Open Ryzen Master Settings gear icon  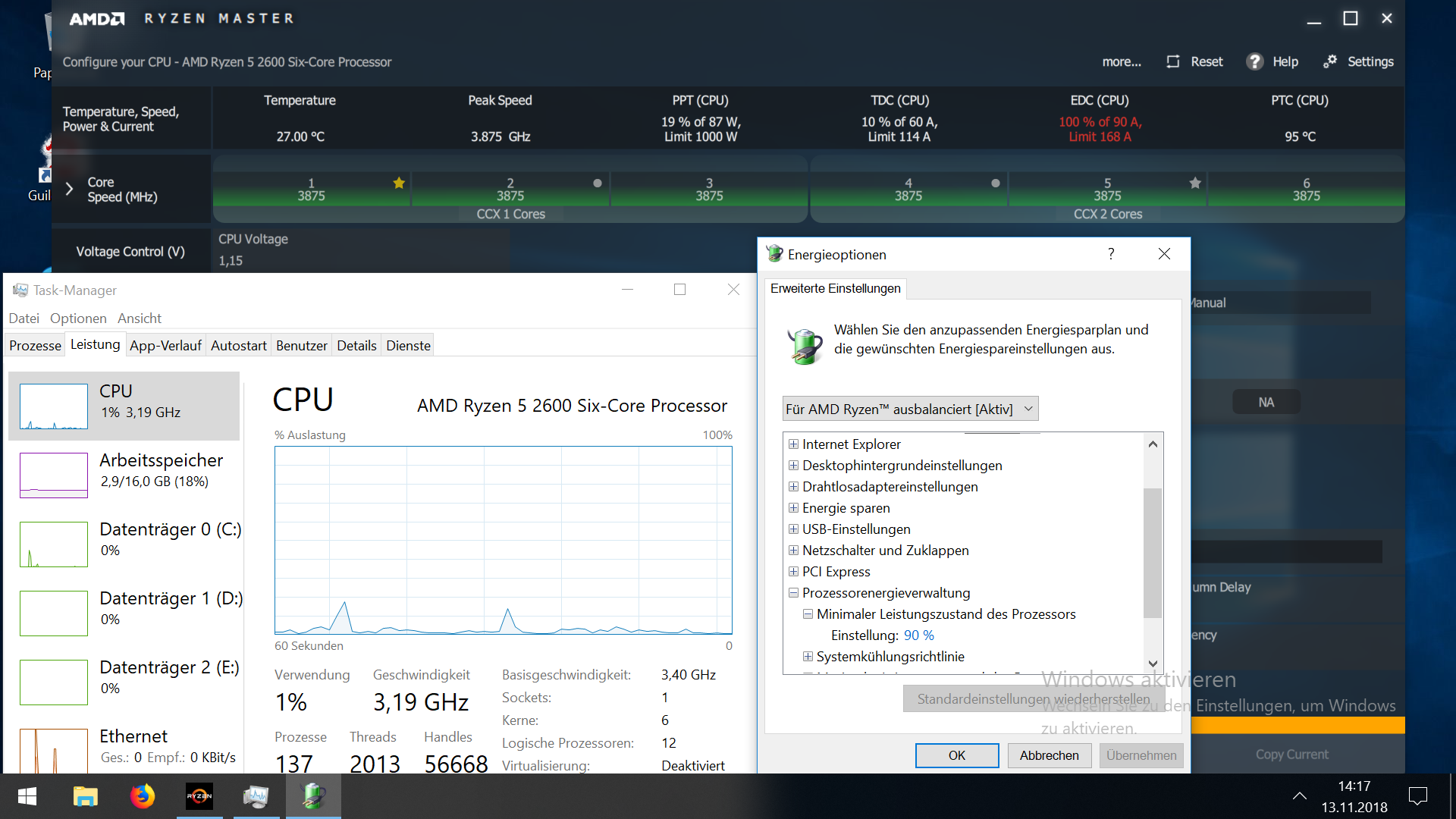1330,61
